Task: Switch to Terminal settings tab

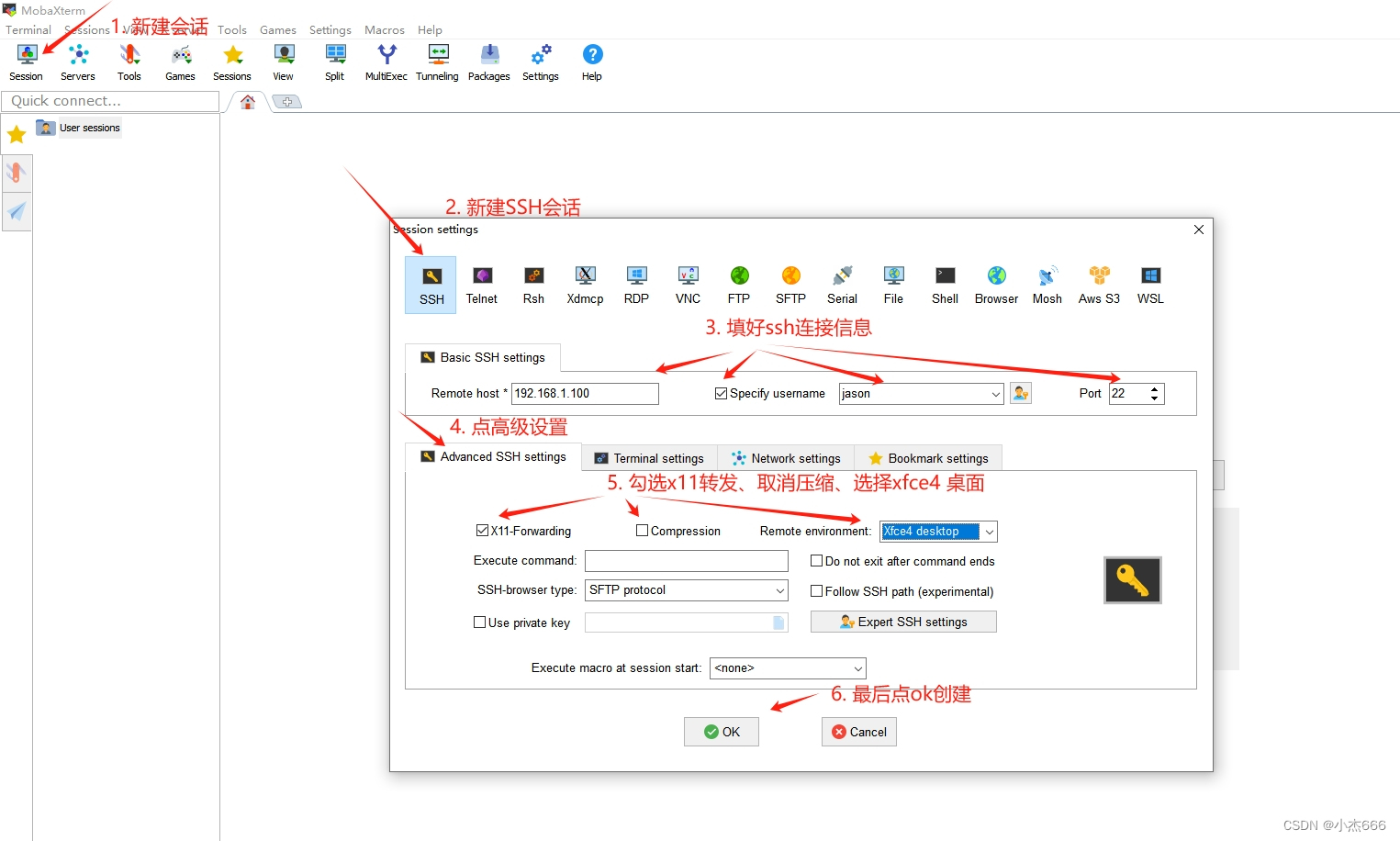Action: click(649, 458)
